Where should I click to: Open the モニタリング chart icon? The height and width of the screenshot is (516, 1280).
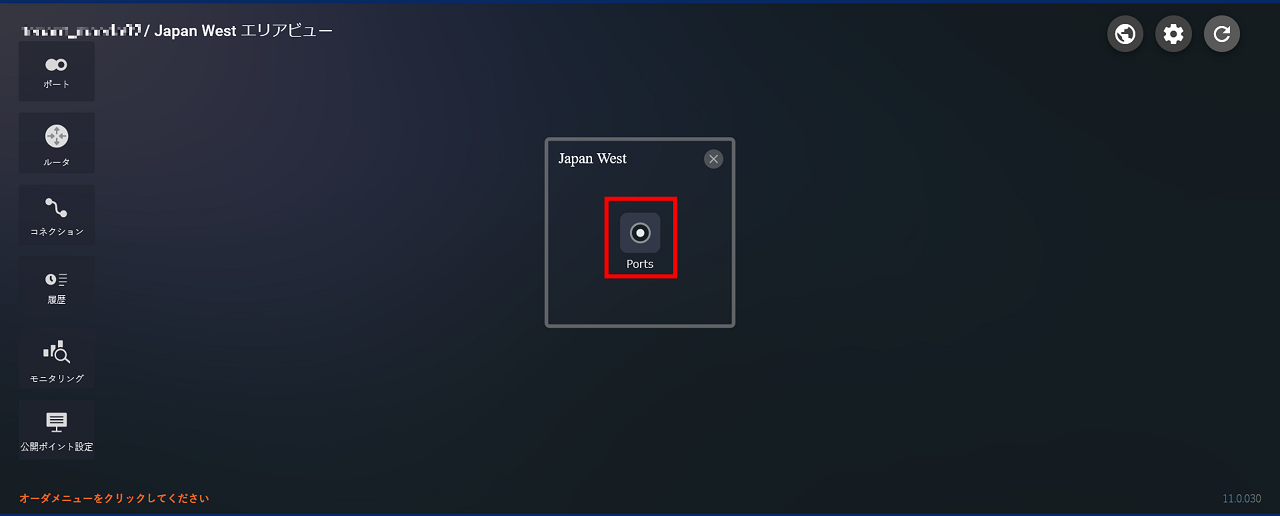pos(56,351)
